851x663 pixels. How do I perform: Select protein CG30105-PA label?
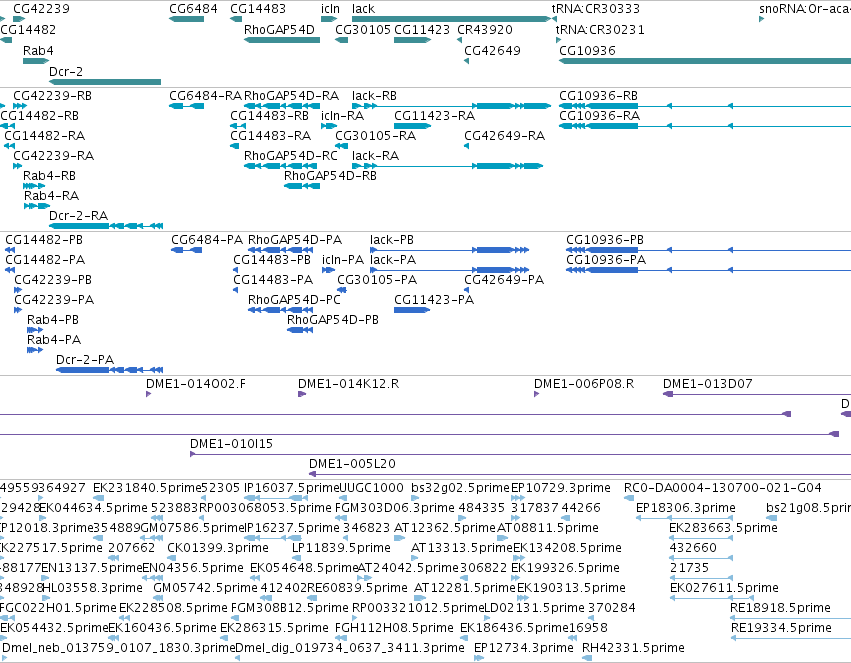[377, 279]
